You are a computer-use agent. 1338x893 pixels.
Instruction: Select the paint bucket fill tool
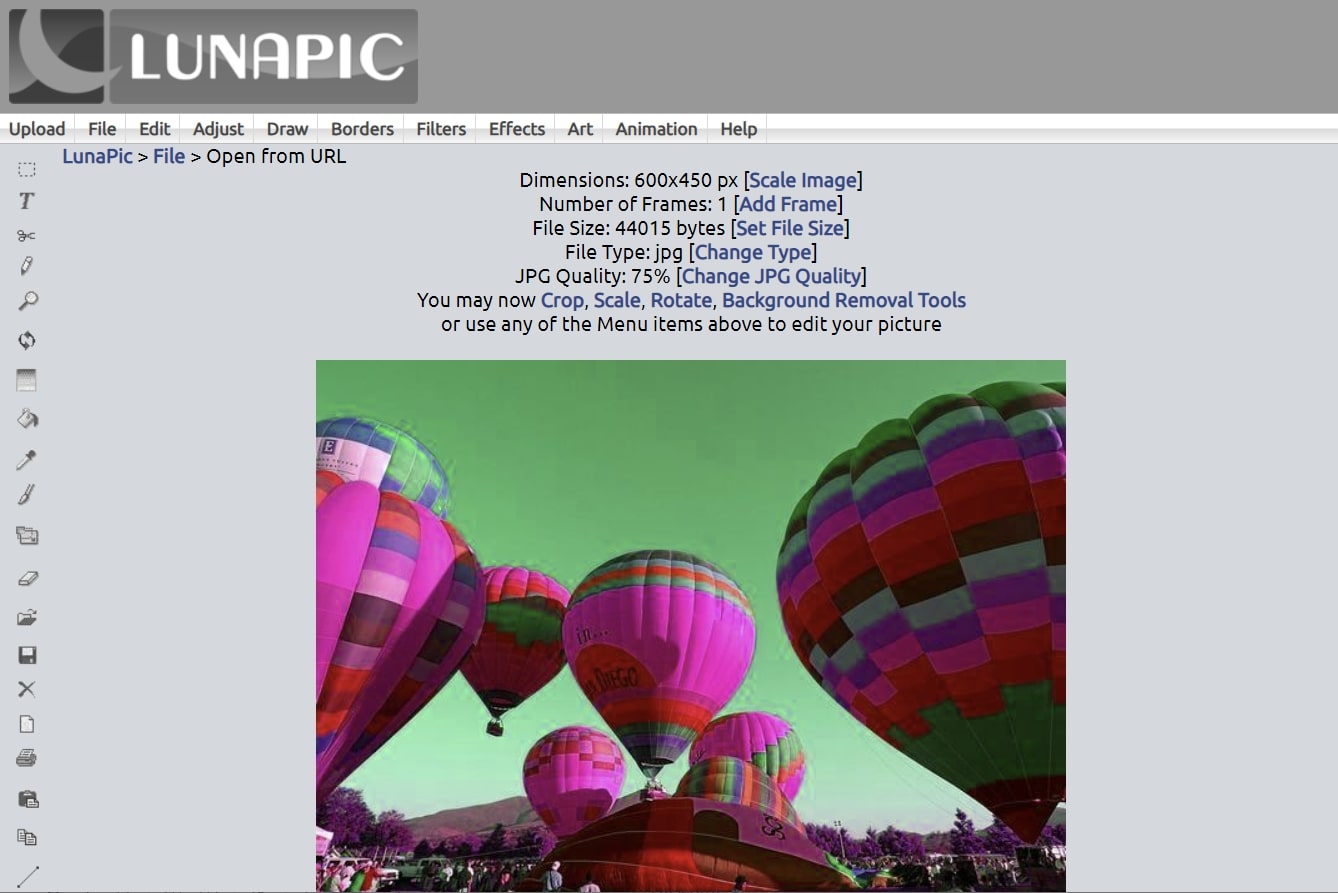27,418
